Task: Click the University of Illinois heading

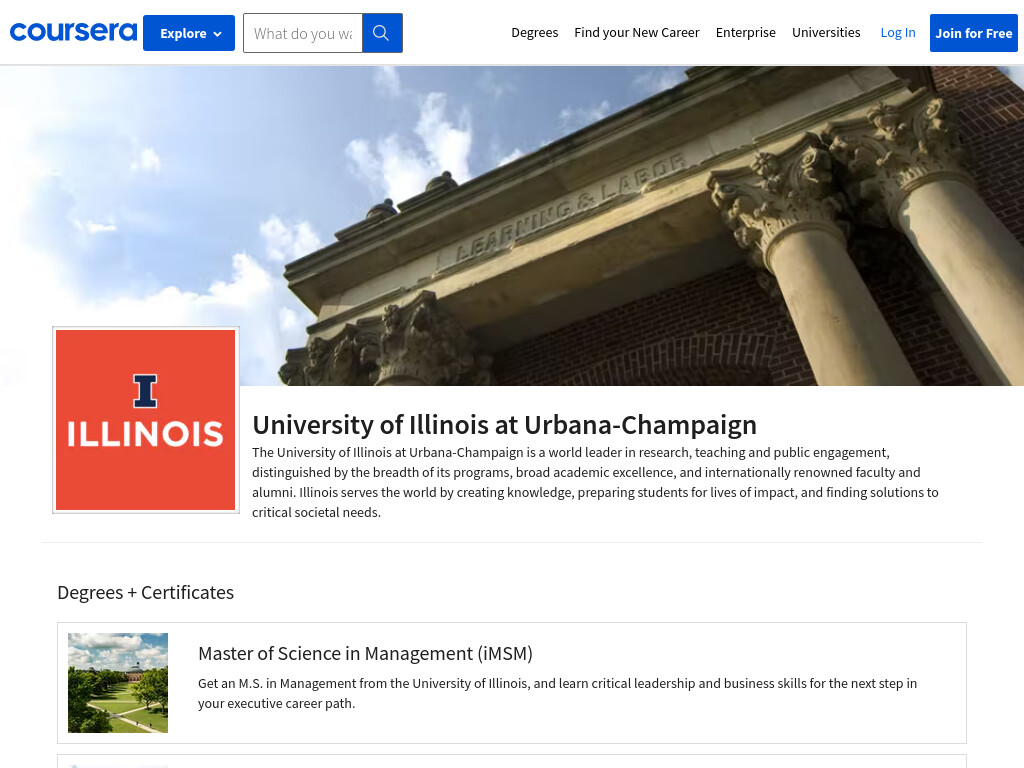Action: [x=504, y=424]
